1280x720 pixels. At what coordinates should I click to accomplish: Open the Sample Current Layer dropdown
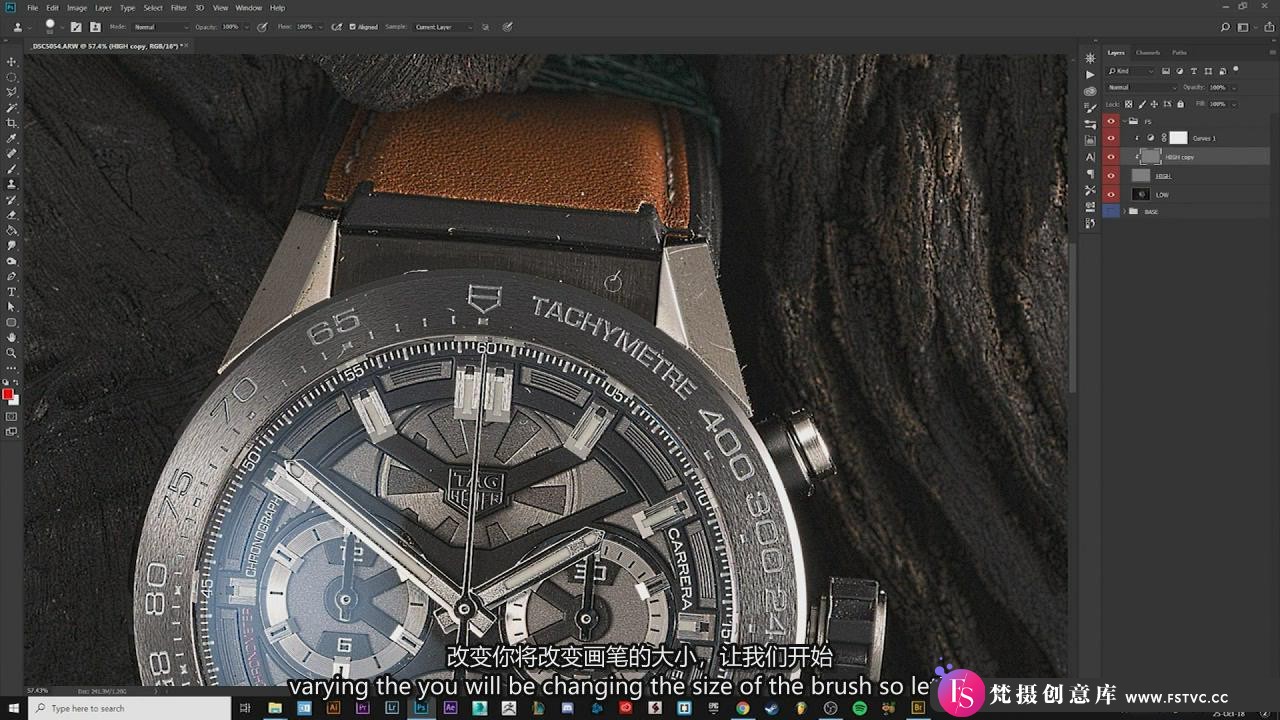(x=444, y=27)
